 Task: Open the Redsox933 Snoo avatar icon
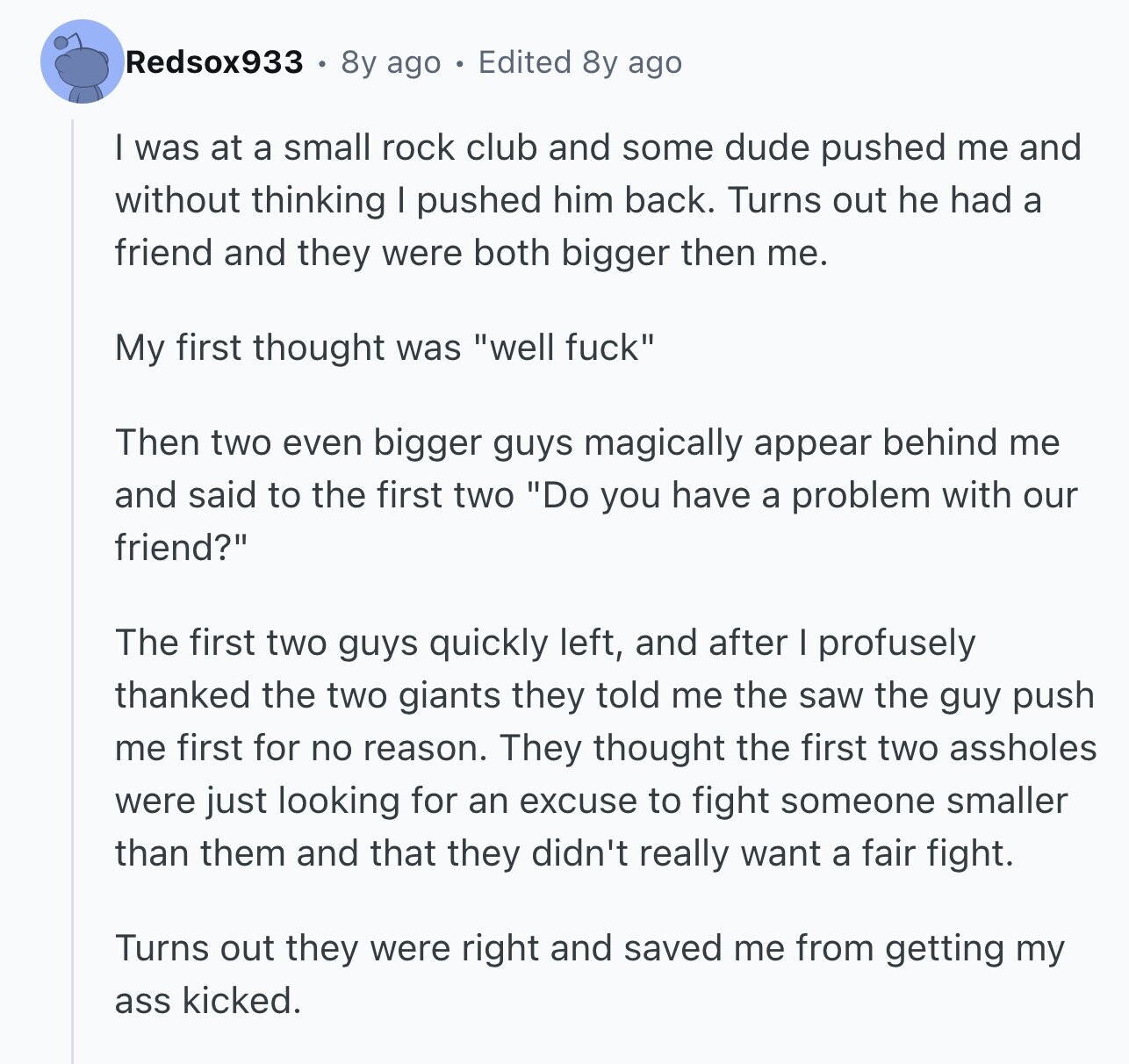coord(82,61)
